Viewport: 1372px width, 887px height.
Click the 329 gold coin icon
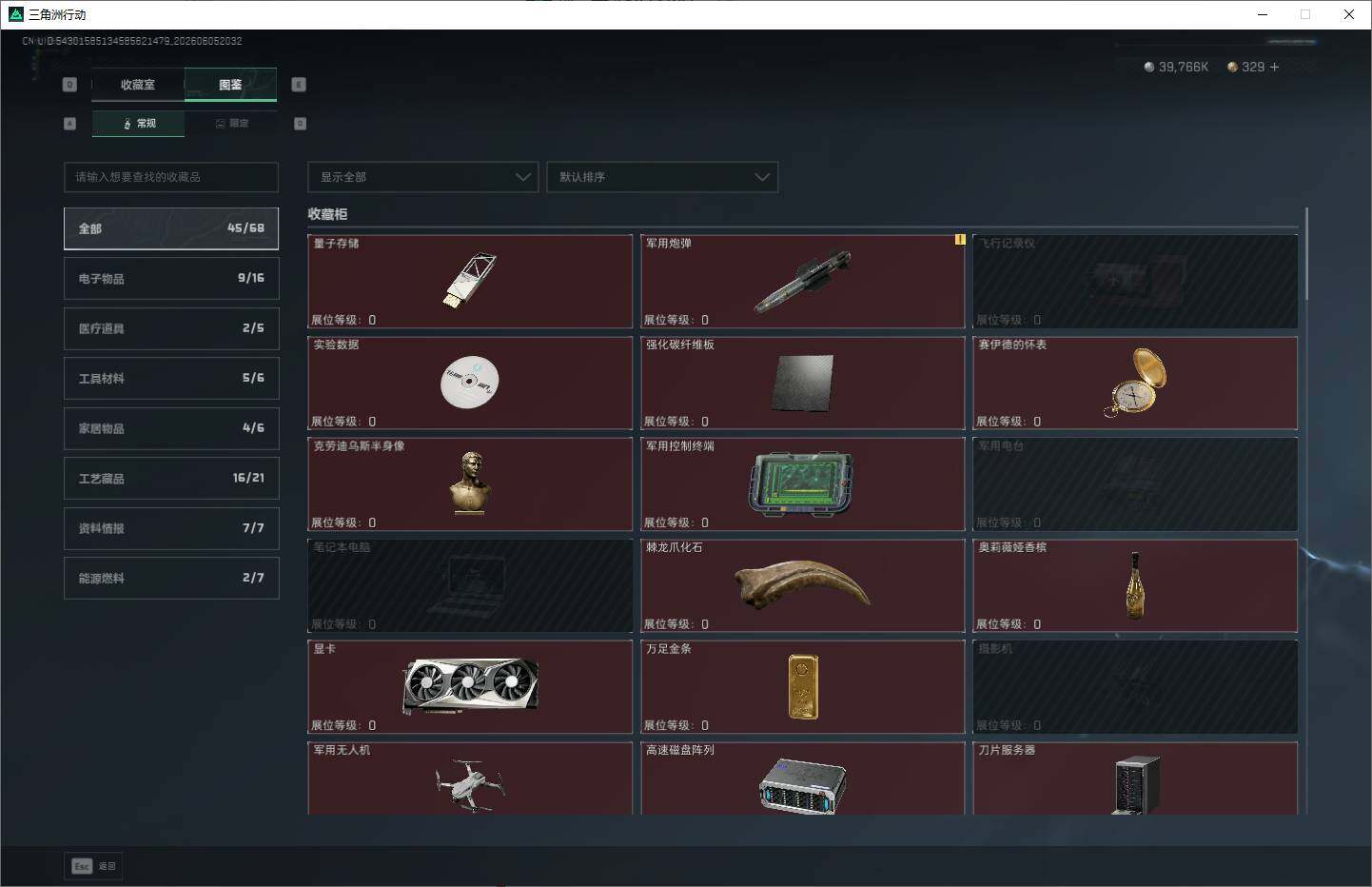[1232, 68]
